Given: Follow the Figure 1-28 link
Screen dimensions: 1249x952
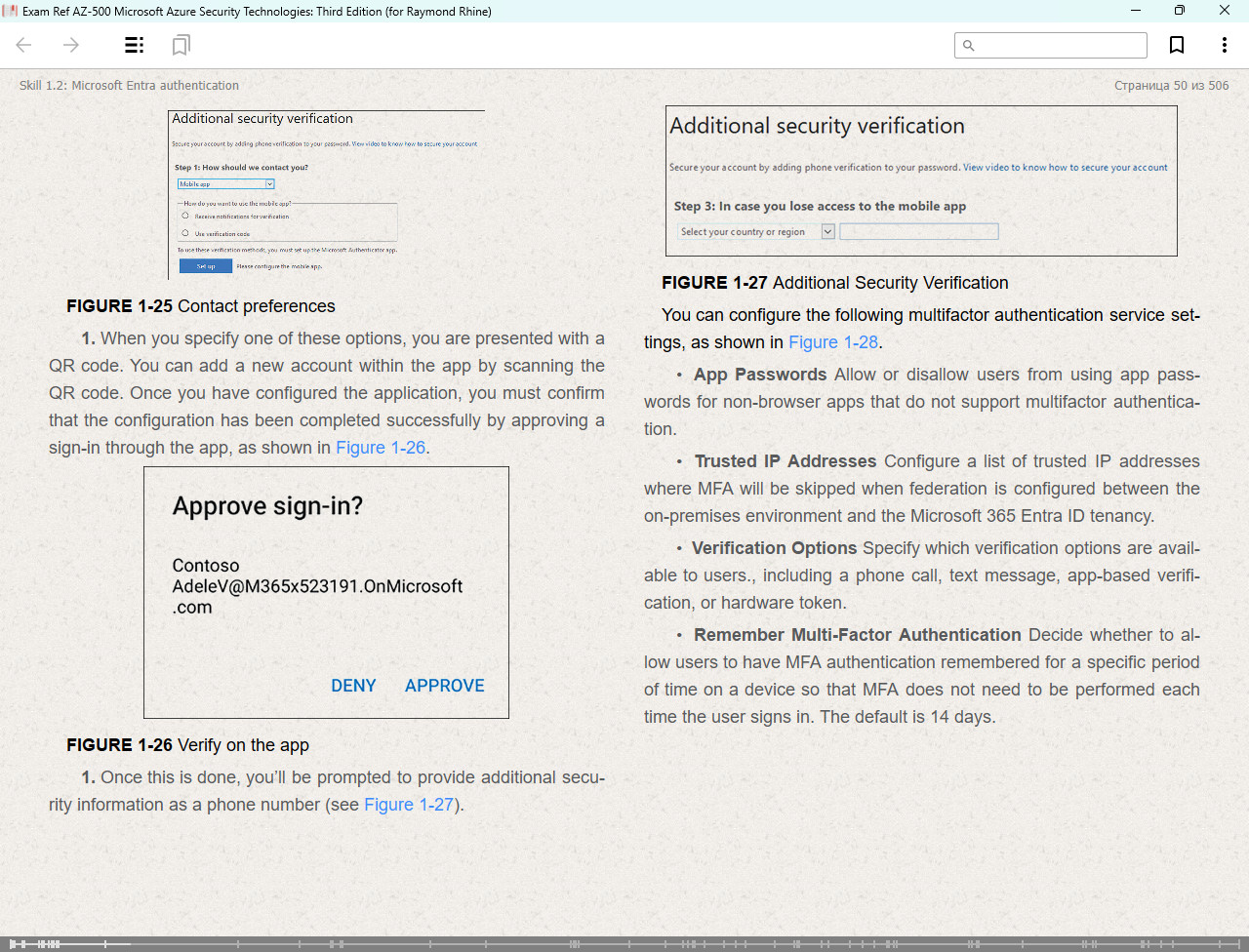Looking at the screenshot, I should [833, 342].
